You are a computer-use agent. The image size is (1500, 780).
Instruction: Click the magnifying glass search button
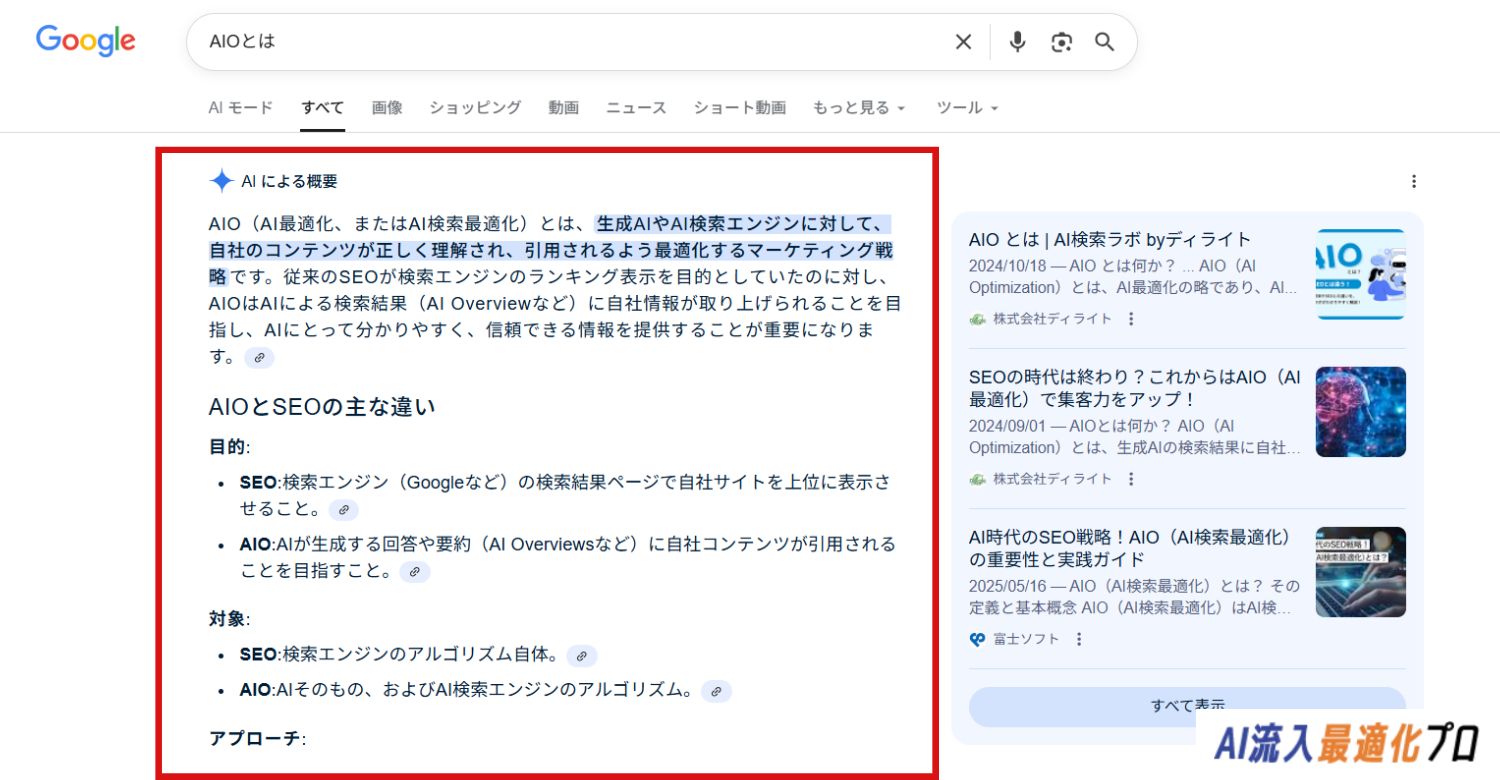pos(1104,42)
